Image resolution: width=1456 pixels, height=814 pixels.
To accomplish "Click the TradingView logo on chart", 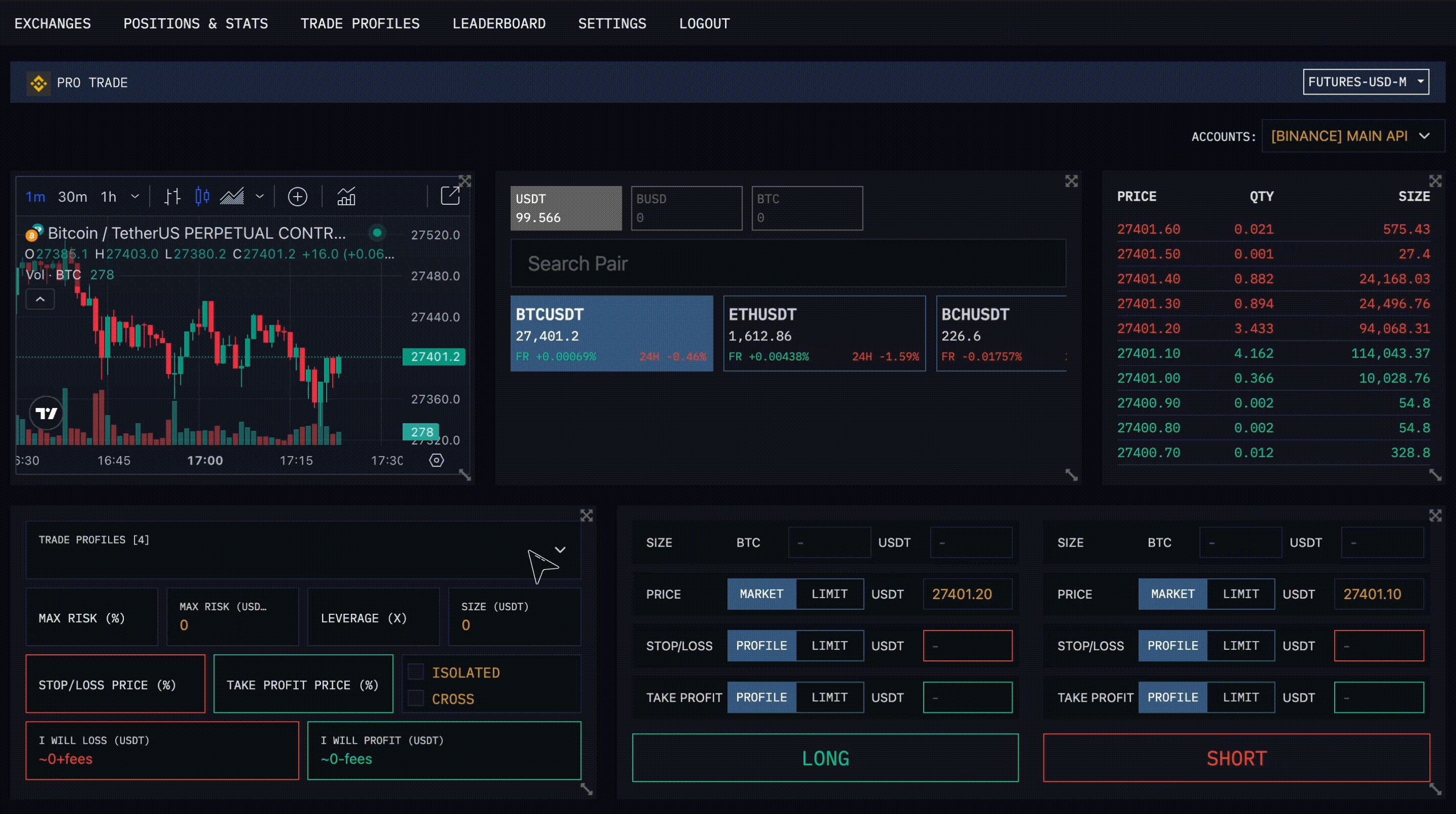I will [x=47, y=413].
